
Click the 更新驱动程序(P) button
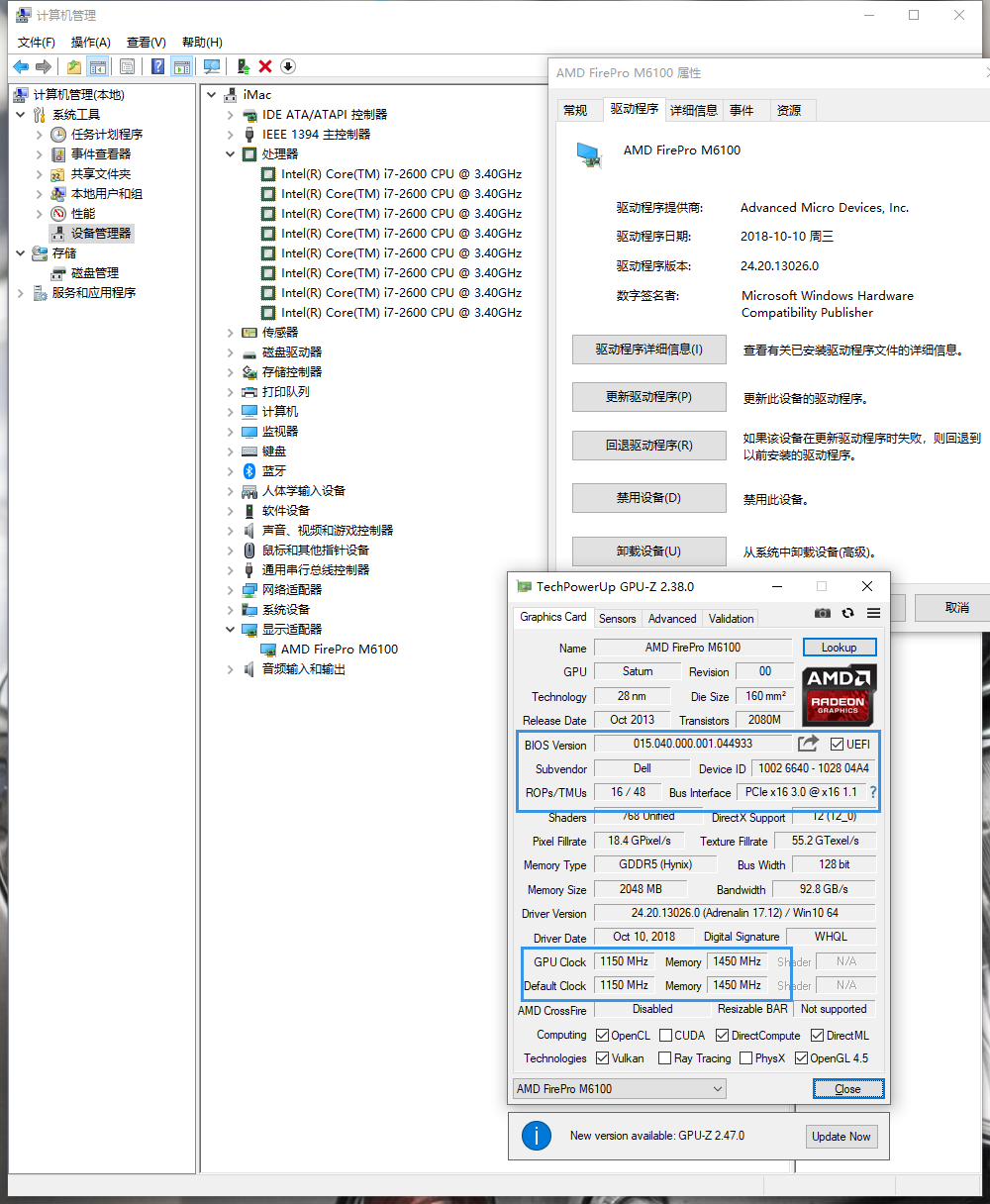[x=649, y=397]
